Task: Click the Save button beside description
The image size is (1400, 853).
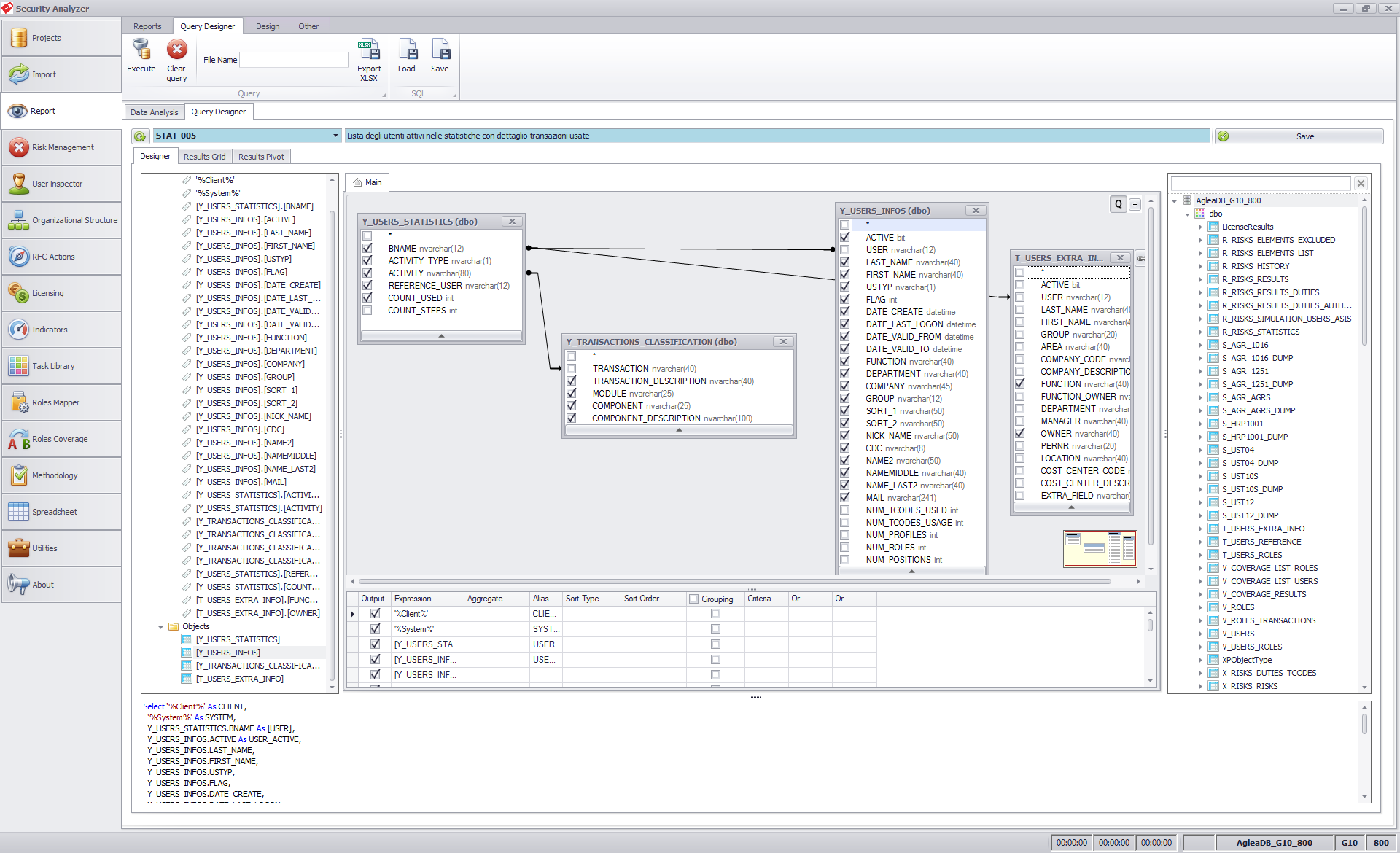Action: coord(1299,136)
